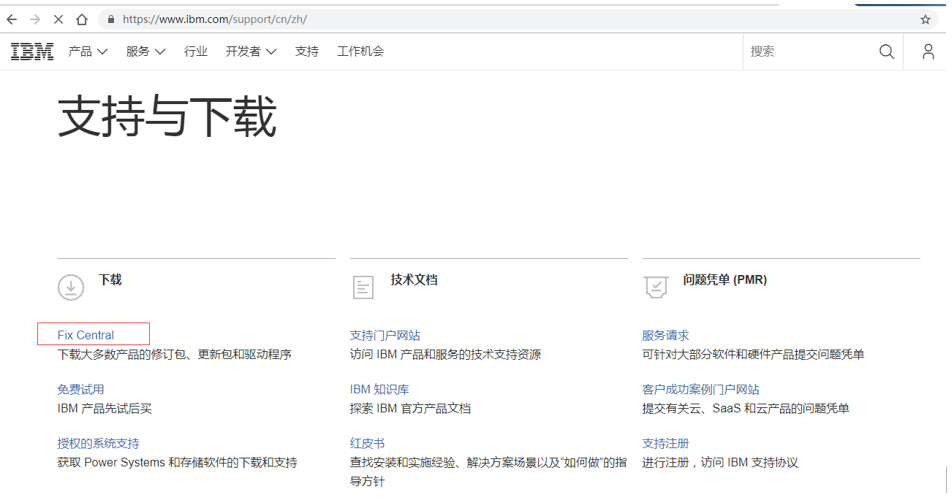This screenshot has width=952, height=500.
Task: Click the 问题凭单 (PMR) section title
Action: point(725,280)
